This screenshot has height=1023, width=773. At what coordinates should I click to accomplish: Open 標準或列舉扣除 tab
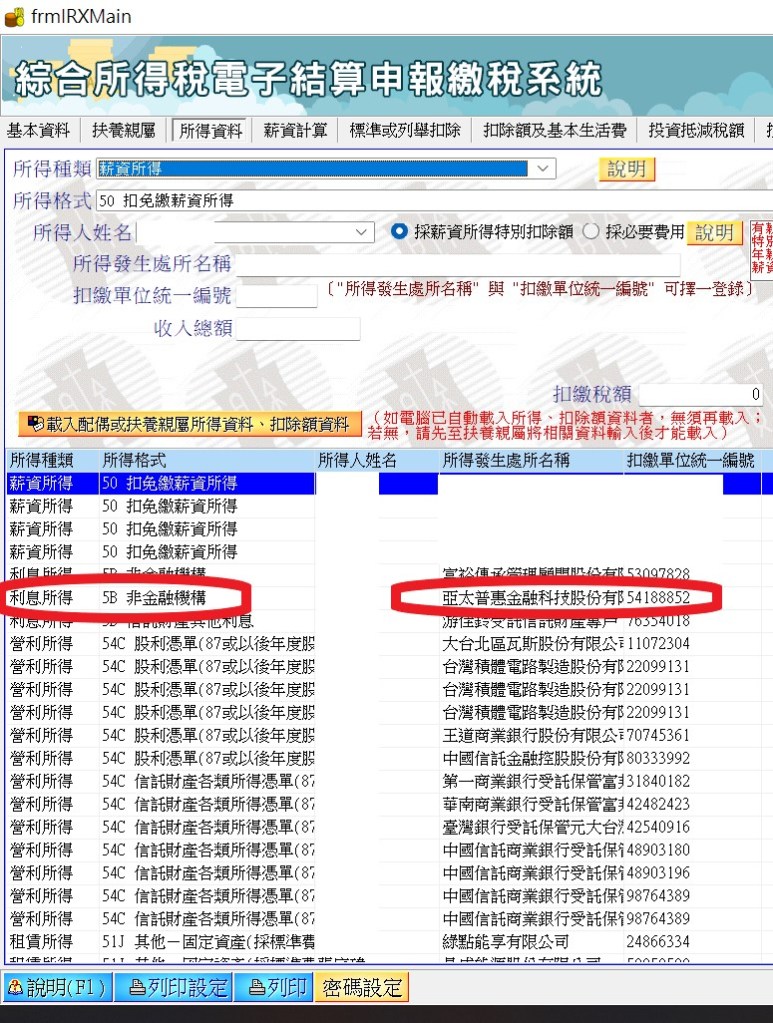(405, 130)
